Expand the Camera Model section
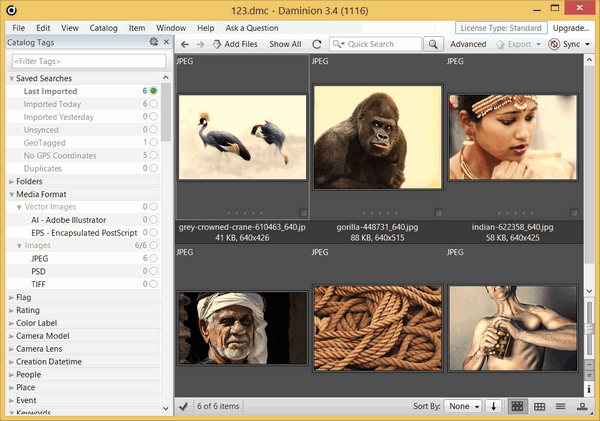 click(11, 336)
